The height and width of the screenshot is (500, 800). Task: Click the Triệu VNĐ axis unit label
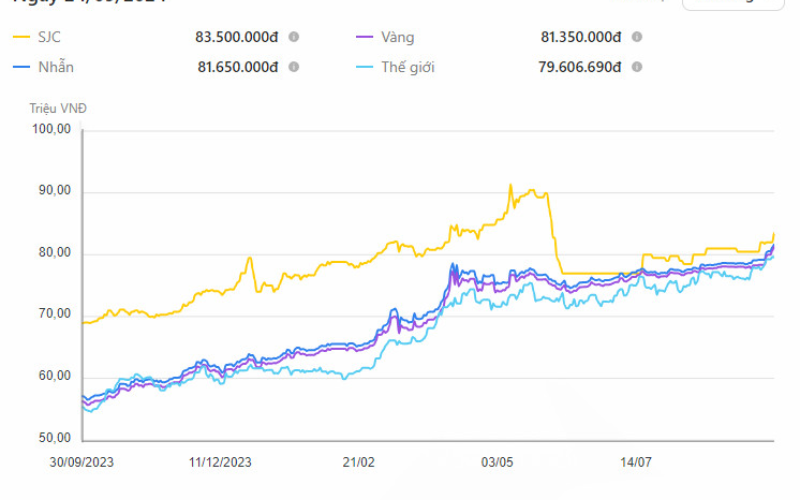(58, 109)
